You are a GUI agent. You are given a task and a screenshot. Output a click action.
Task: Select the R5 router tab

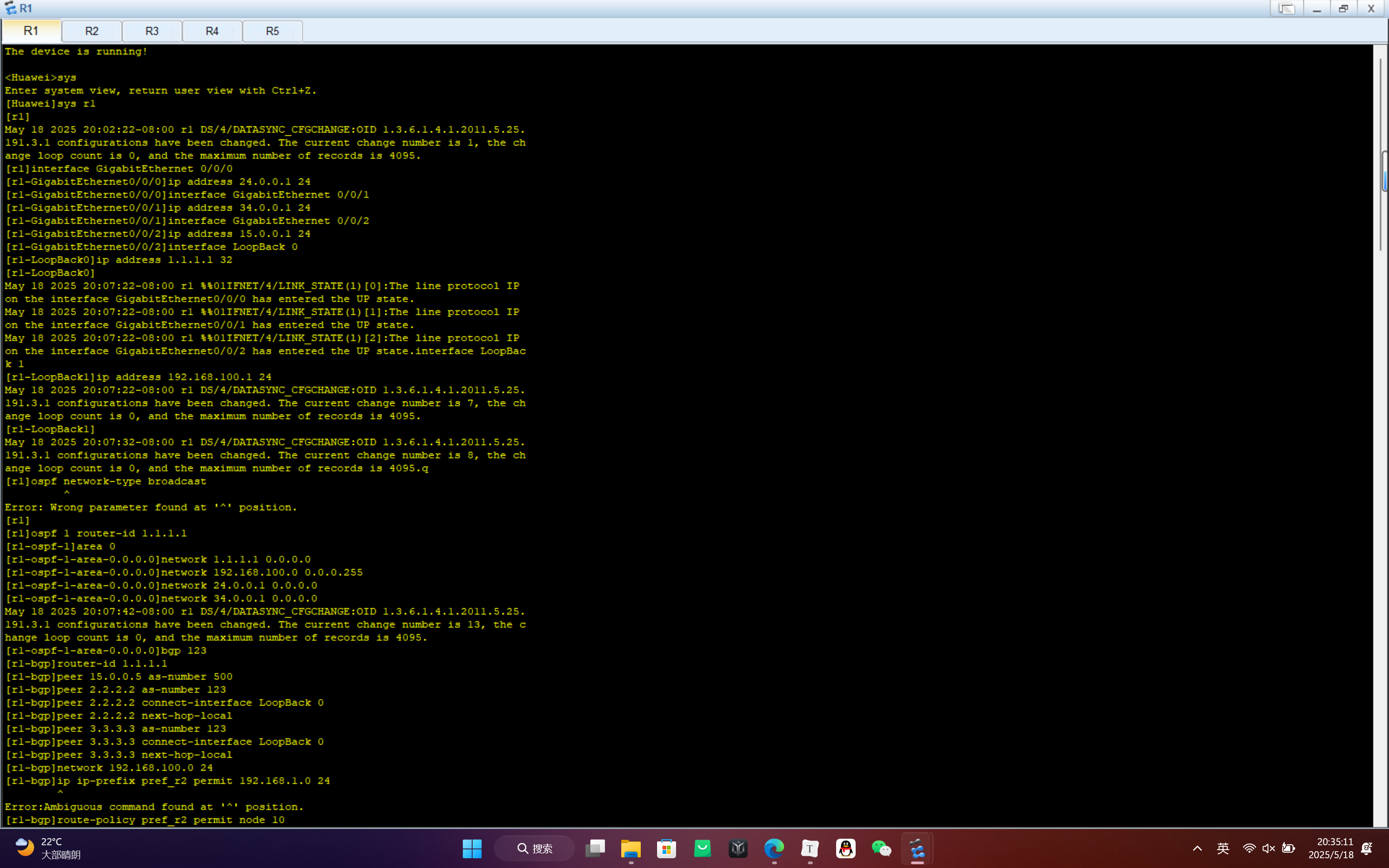pyautogui.click(x=272, y=31)
